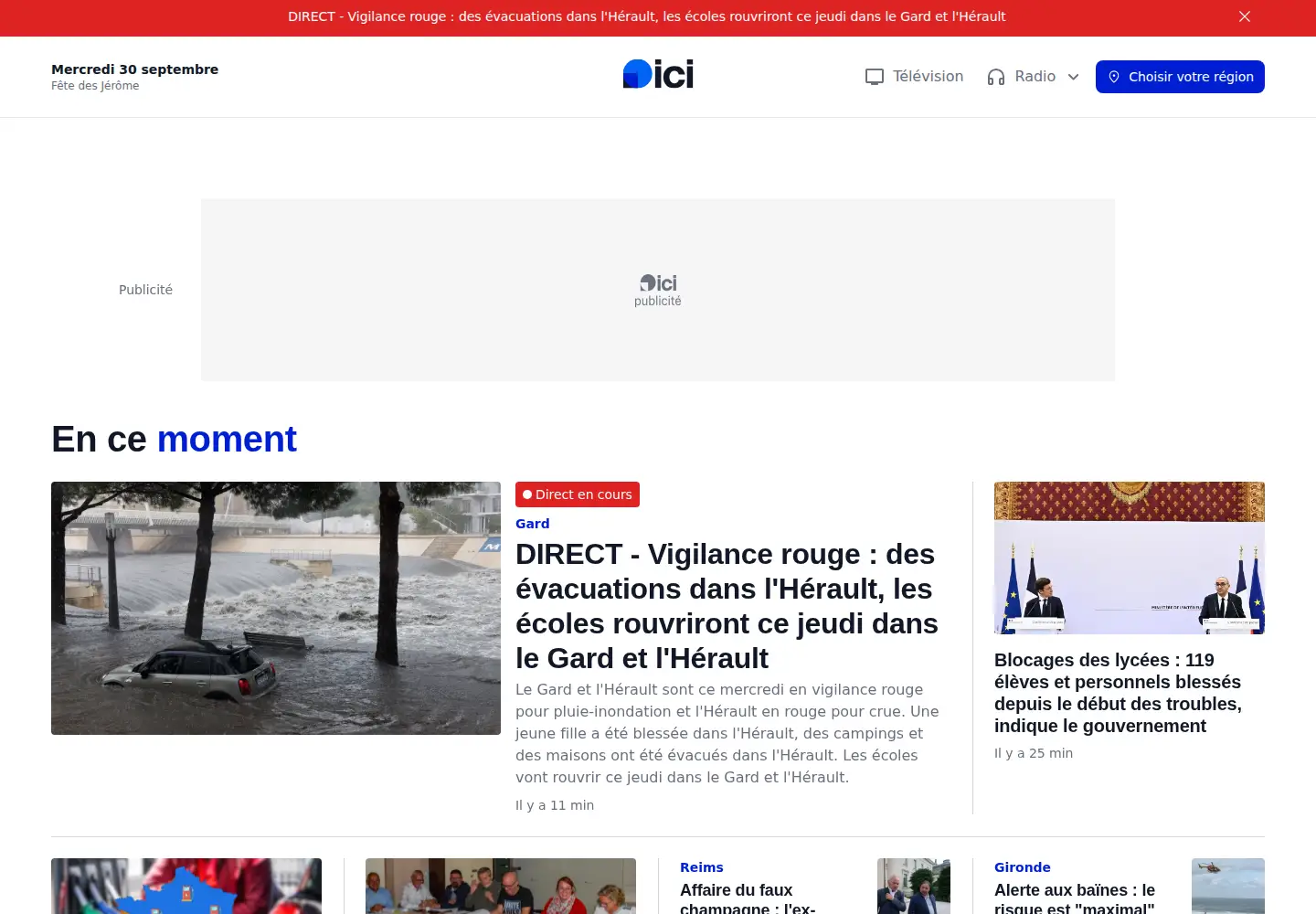Image resolution: width=1316 pixels, height=914 pixels.
Task: Click the Il y a 25 min timestamp
Action: [x=1034, y=753]
